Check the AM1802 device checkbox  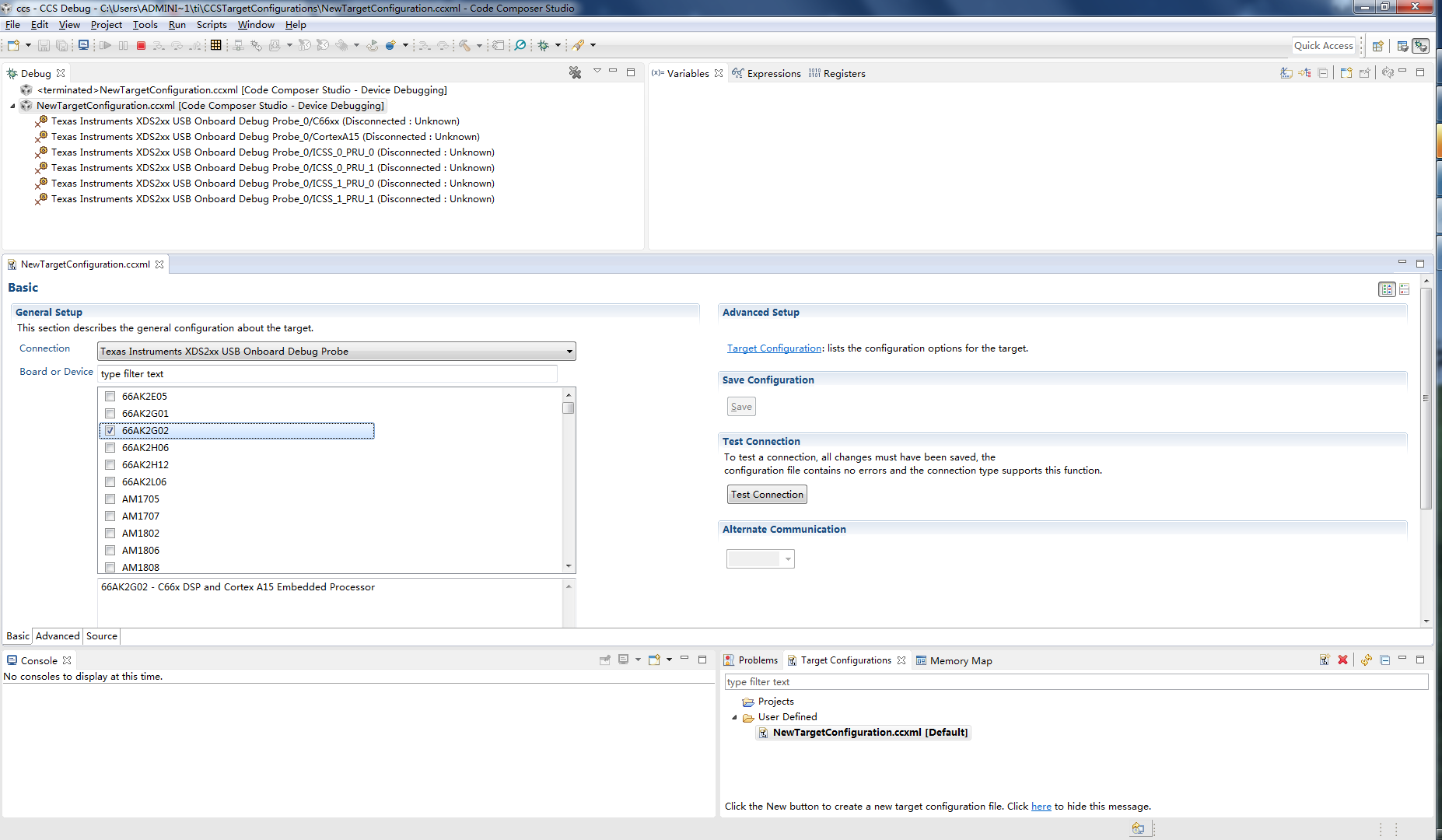tap(110, 534)
